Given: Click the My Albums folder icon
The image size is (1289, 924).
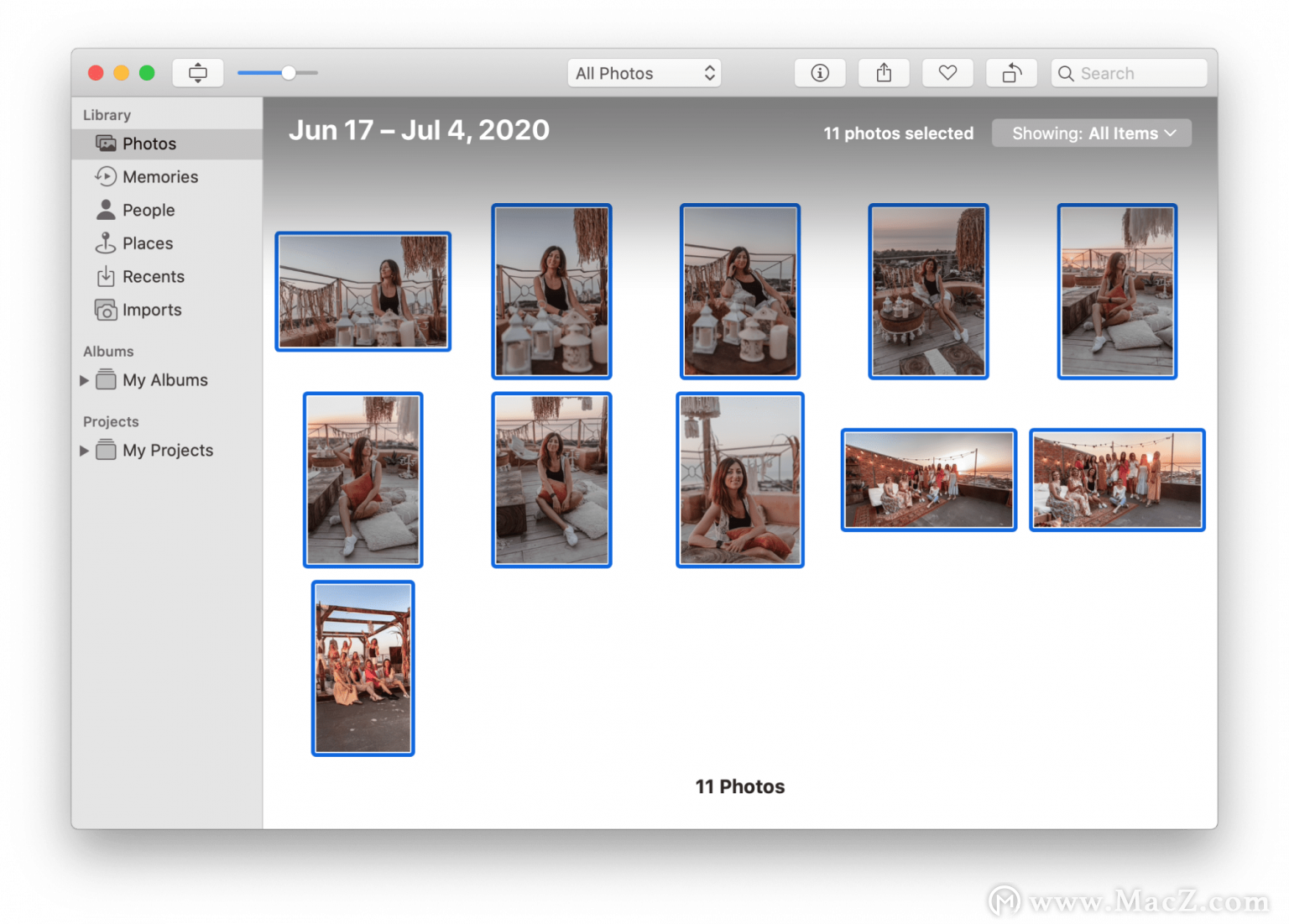Looking at the screenshot, I should click(x=106, y=379).
